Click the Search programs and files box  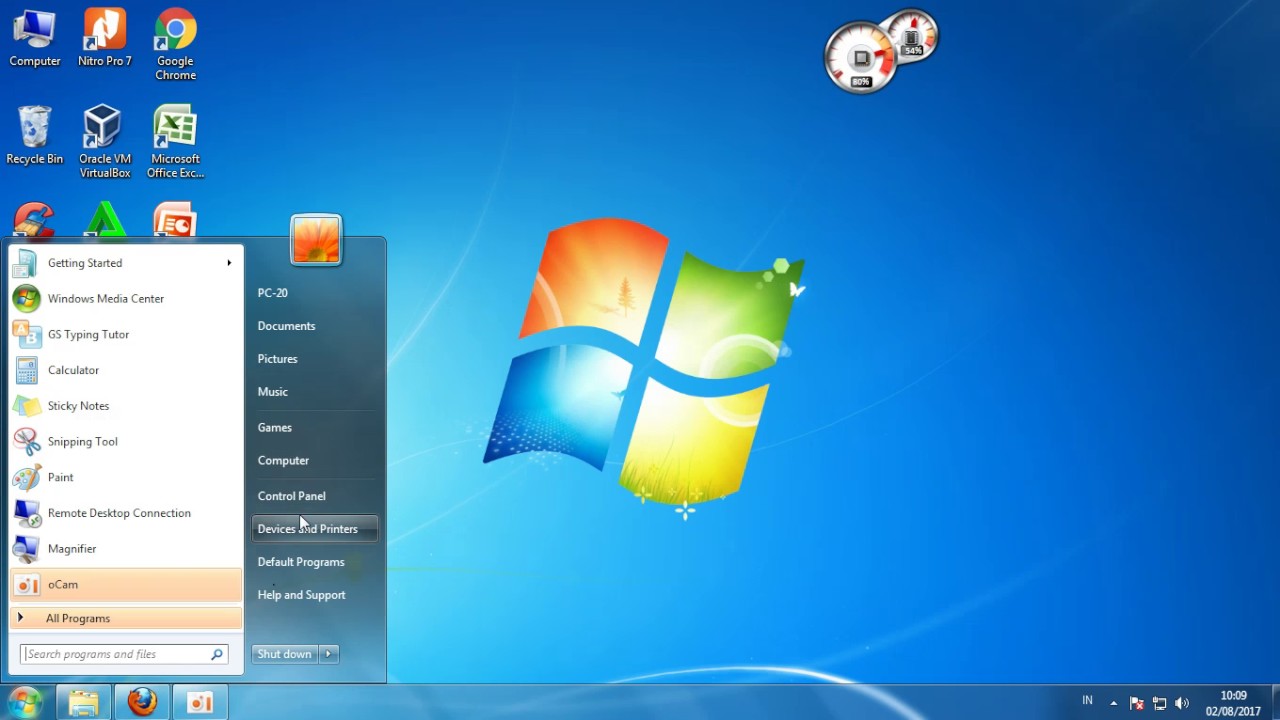coord(125,654)
